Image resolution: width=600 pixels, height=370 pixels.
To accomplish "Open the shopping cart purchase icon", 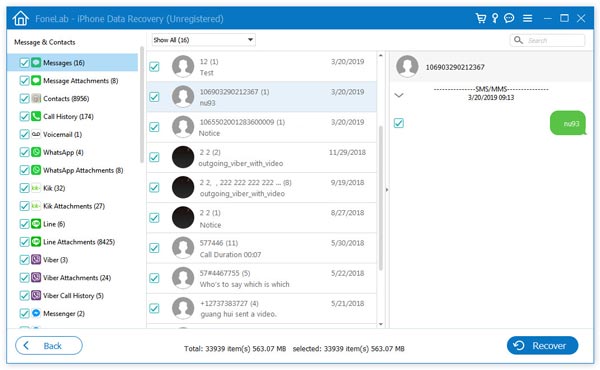I will 481,18.
